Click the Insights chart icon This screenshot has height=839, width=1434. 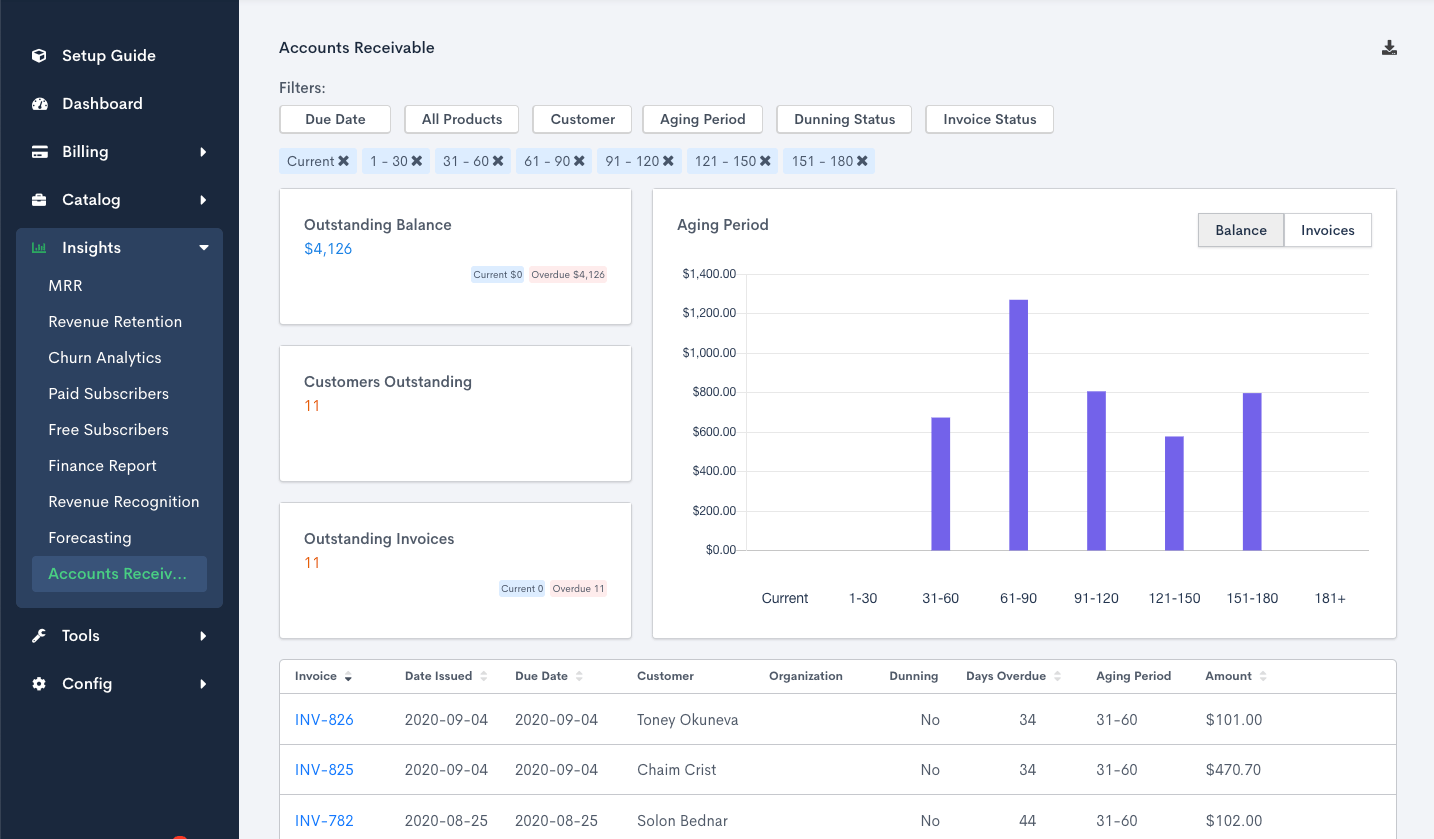coord(38,247)
